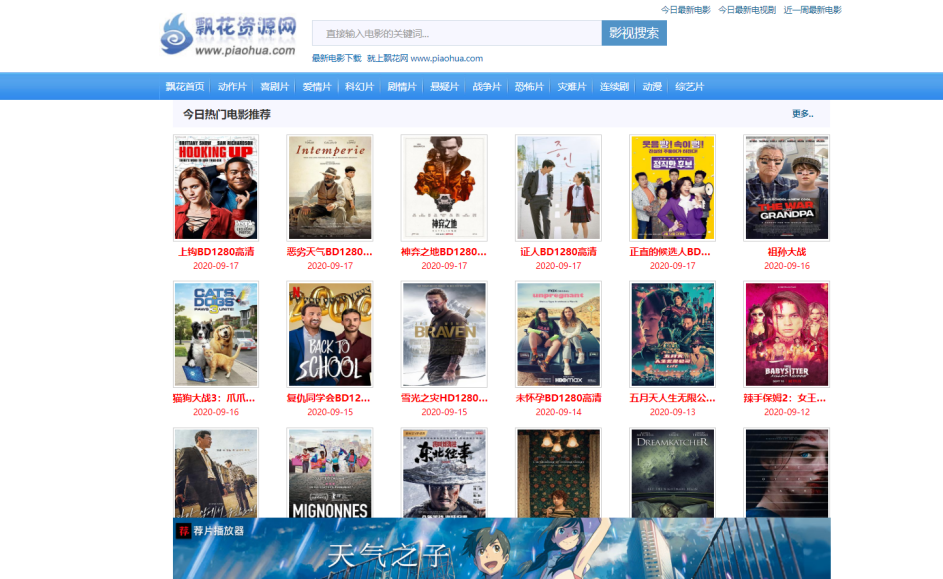Go to 飘花首页 in the navigation bar
The width and height of the screenshot is (943, 579).
tap(185, 87)
